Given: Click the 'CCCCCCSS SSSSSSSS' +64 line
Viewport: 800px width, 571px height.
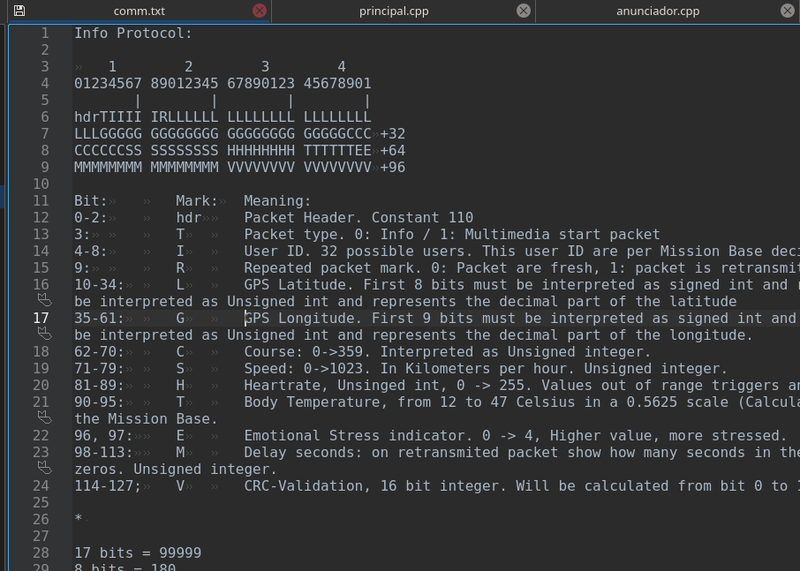Looking at the screenshot, I should coord(239,151).
